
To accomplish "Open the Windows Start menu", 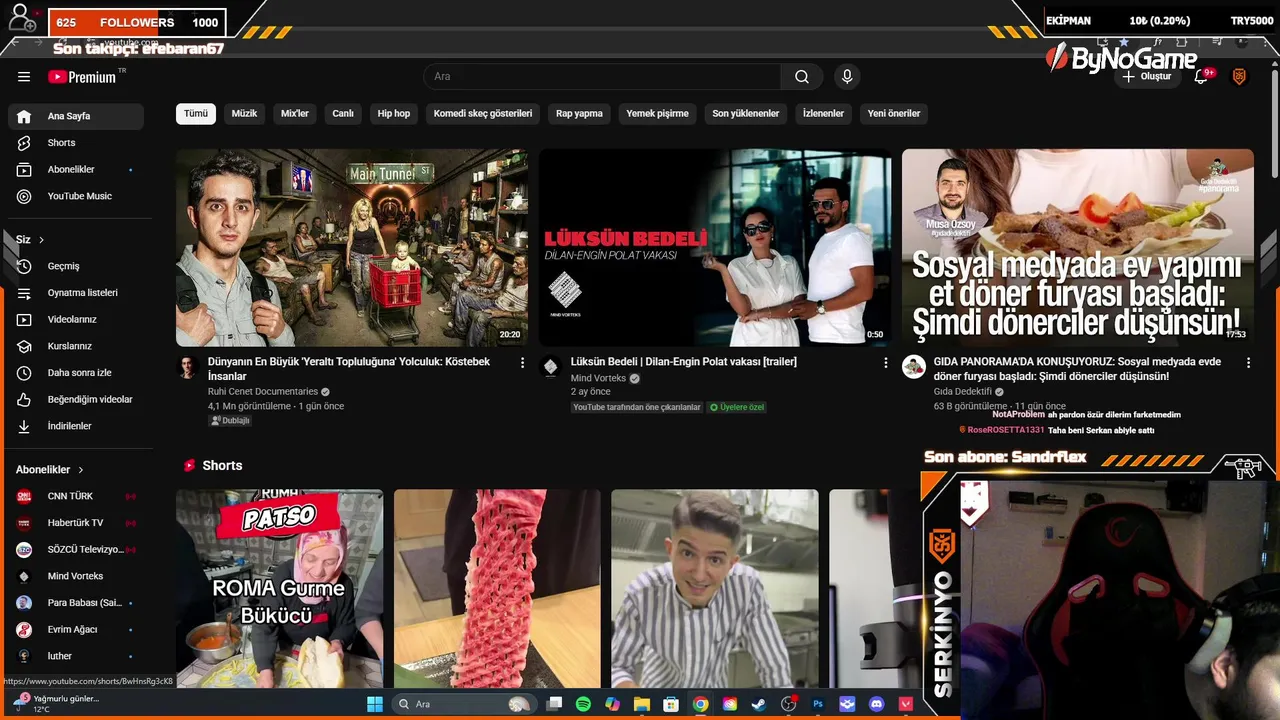I will coord(375,704).
